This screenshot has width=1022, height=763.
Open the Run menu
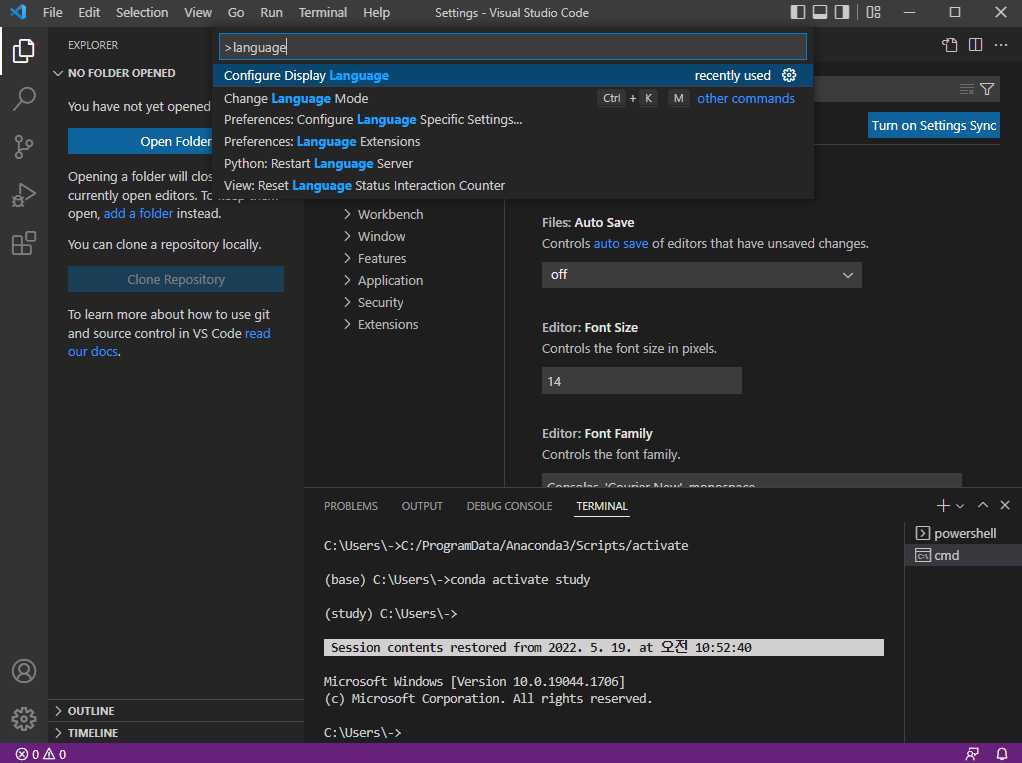click(271, 12)
